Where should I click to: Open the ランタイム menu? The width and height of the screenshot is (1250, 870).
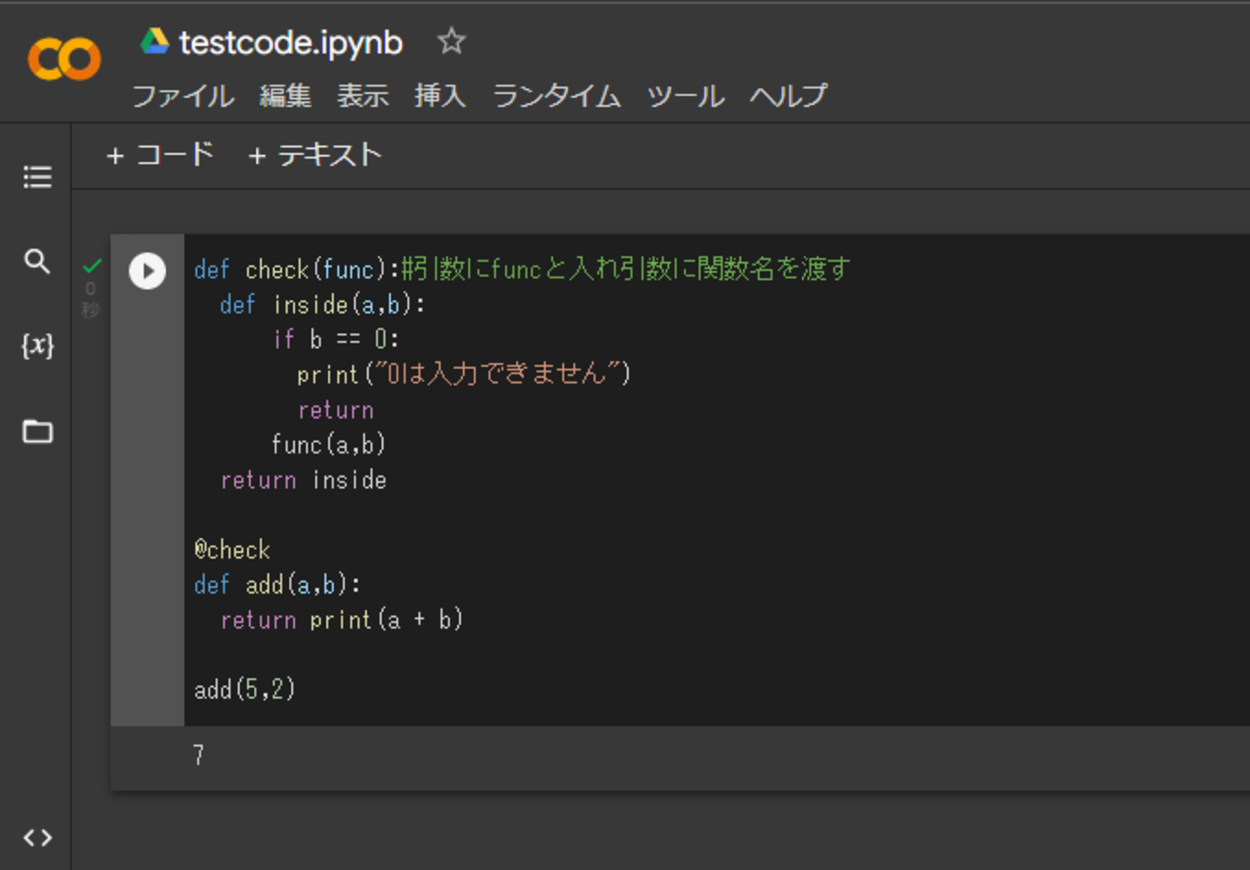click(x=556, y=96)
